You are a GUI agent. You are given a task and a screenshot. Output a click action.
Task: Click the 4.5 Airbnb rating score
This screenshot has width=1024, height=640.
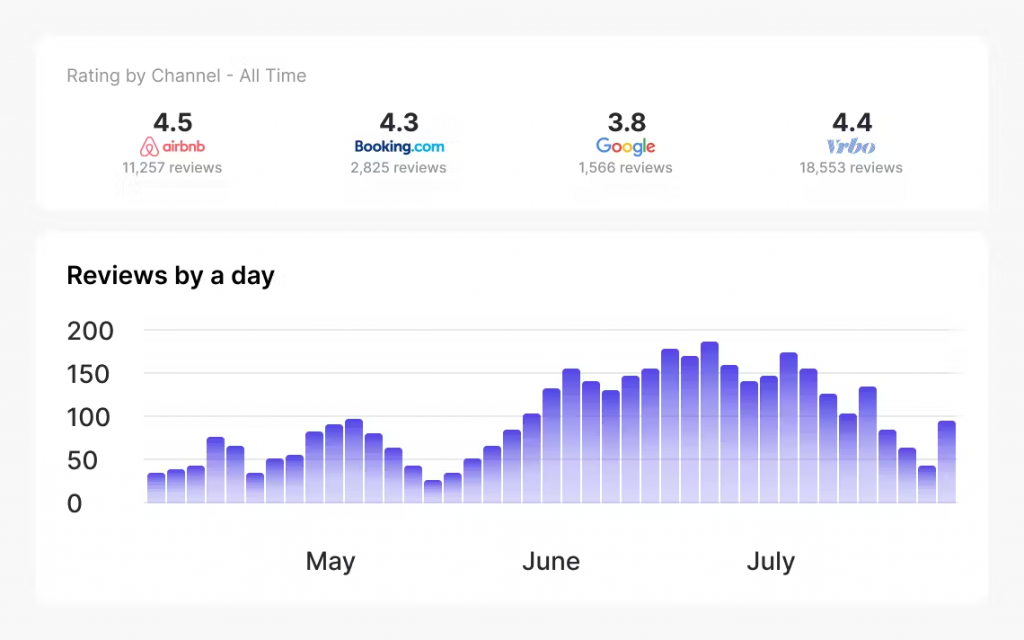(172, 122)
